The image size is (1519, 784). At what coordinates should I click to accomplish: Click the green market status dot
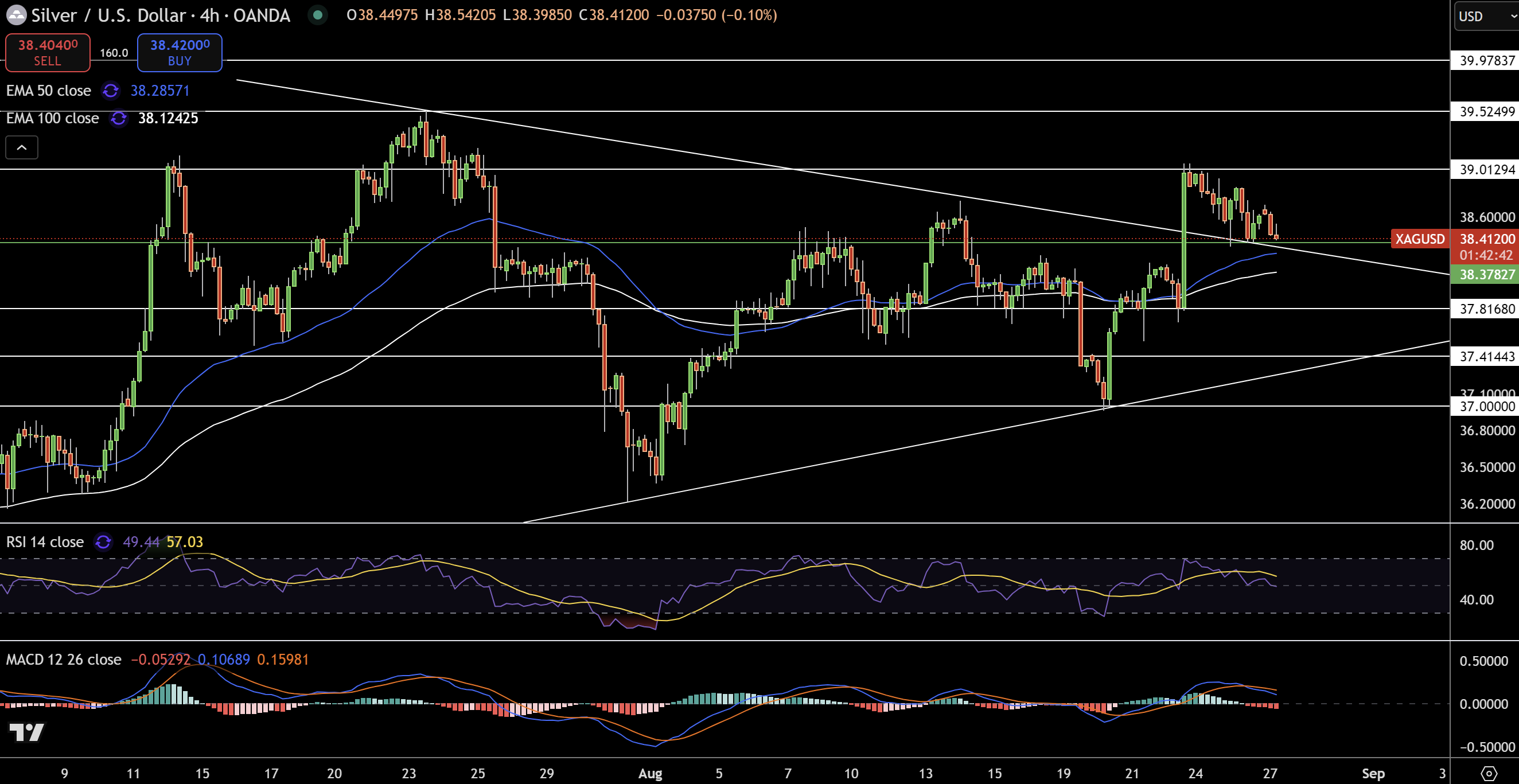click(318, 15)
